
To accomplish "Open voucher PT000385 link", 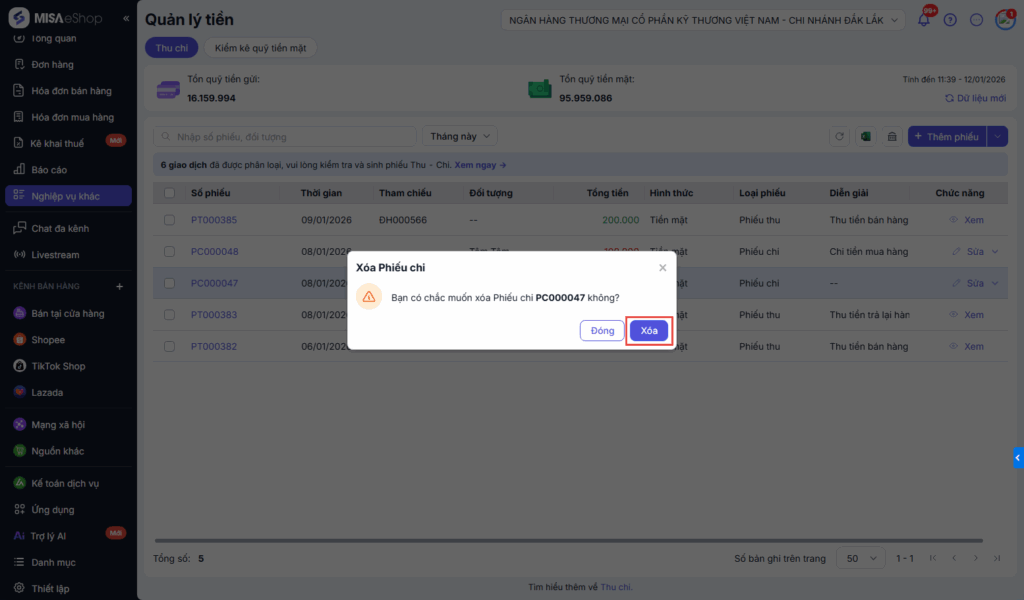I will 214,220.
